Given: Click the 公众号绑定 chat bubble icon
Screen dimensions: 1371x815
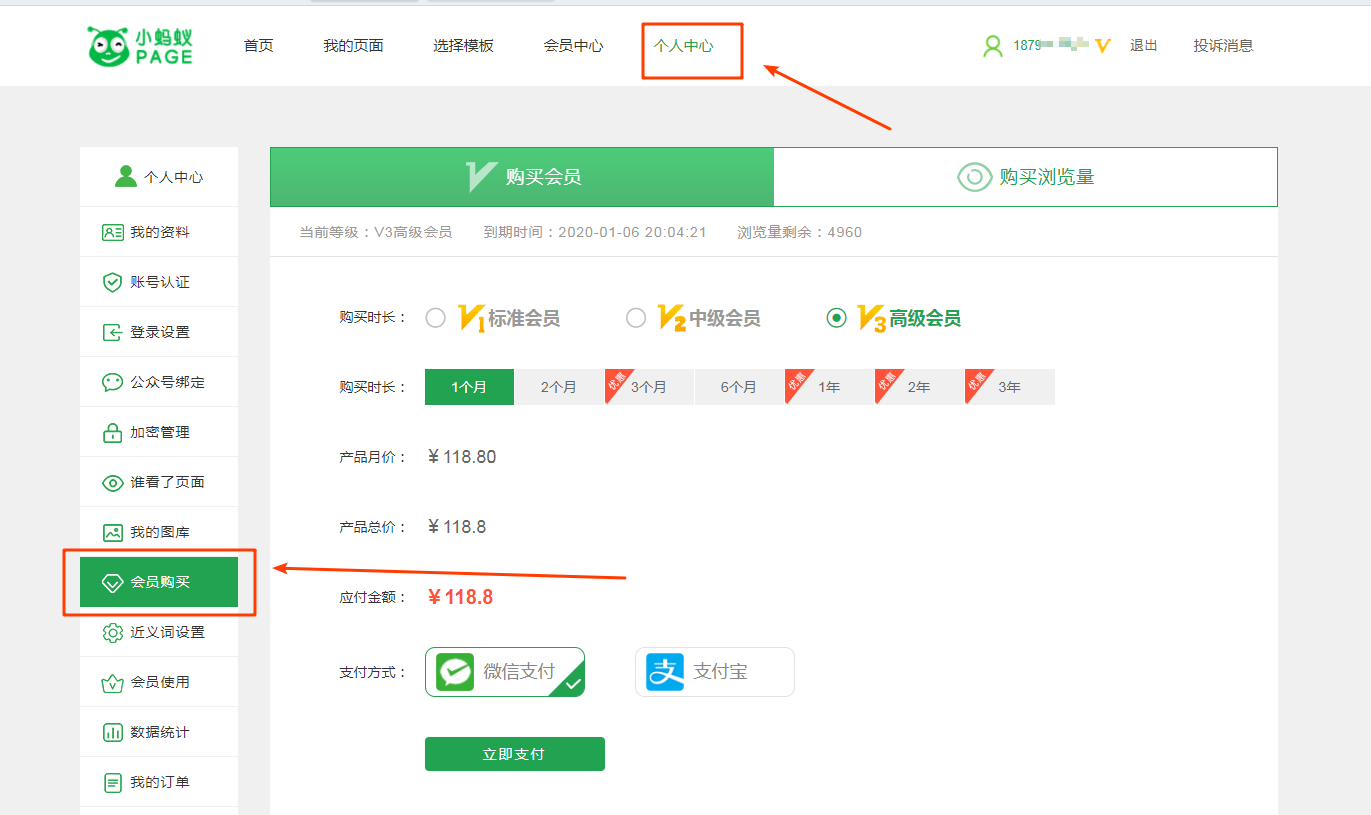Looking at the screenshot, I should coord(113,382).
